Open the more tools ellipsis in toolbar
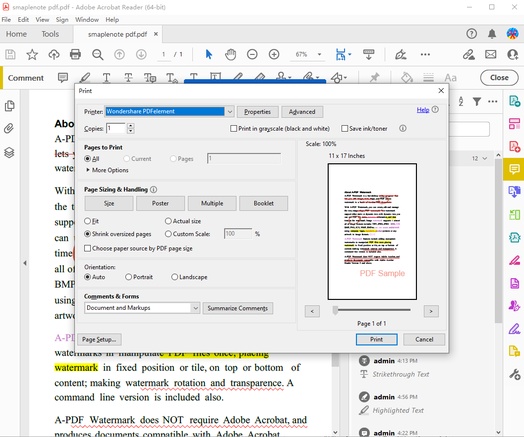524x437 pixels. click(425, 54)
